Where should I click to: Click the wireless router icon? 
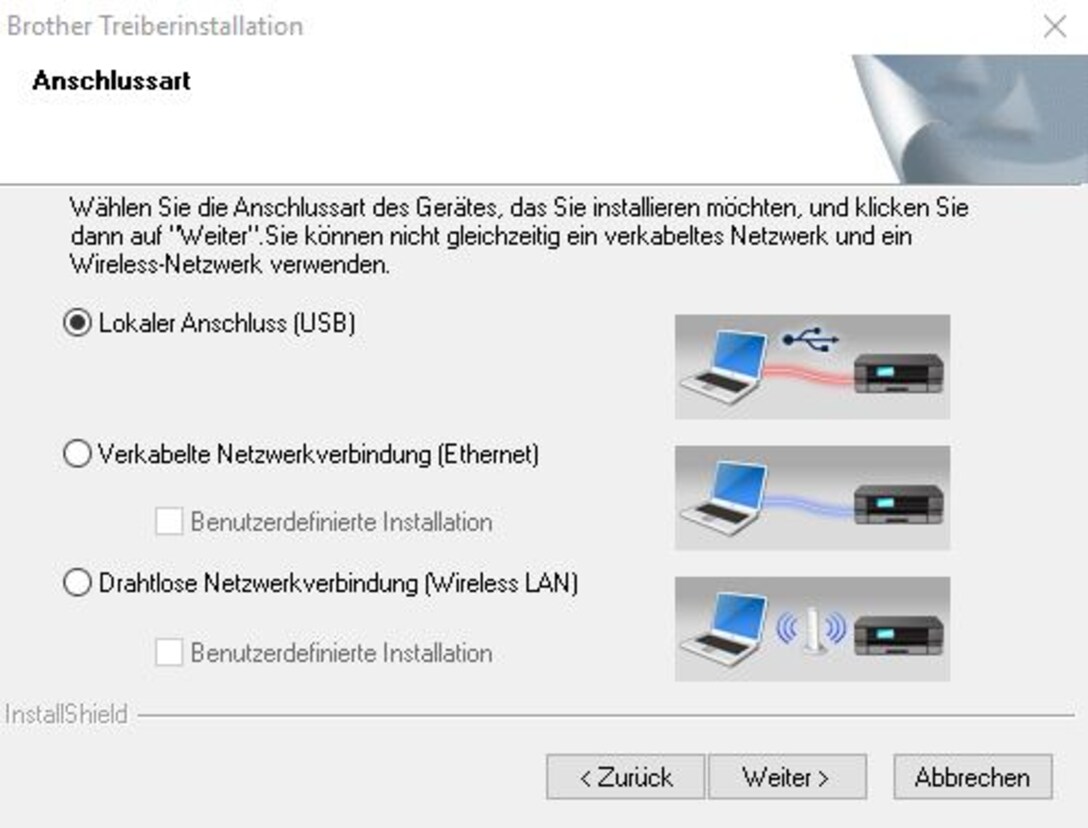tap(812, 630)
